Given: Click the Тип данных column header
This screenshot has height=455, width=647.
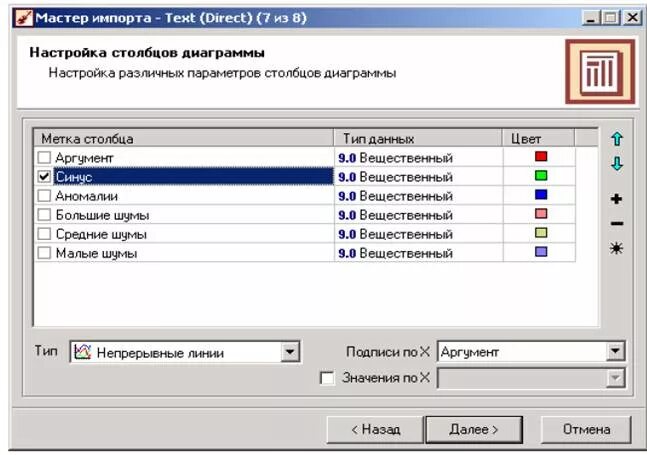Looking at the screenshot, I should pyautogui.click(x=418, y=139).
